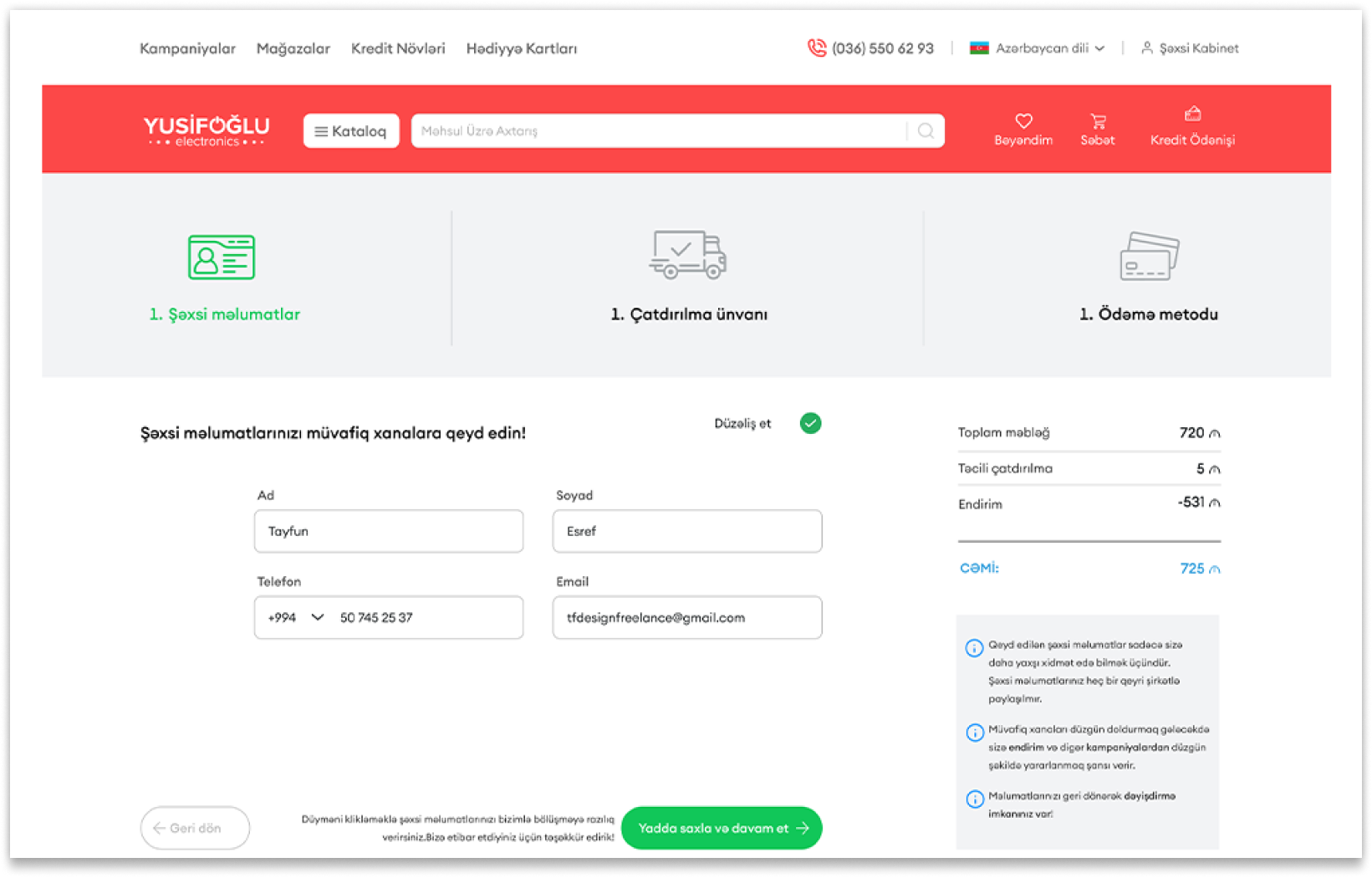Open the Səbət shopping cart icon
The image size is (1372, 878).
click(1098, 121)
